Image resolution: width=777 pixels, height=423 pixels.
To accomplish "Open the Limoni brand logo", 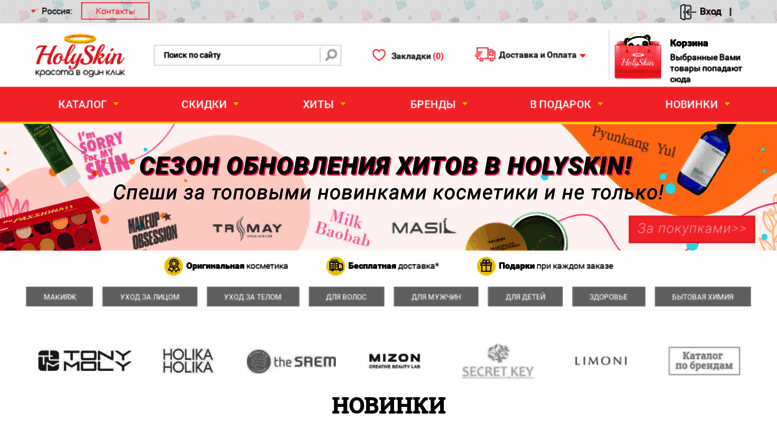I will pyautogui.click(x=601, y=361).
